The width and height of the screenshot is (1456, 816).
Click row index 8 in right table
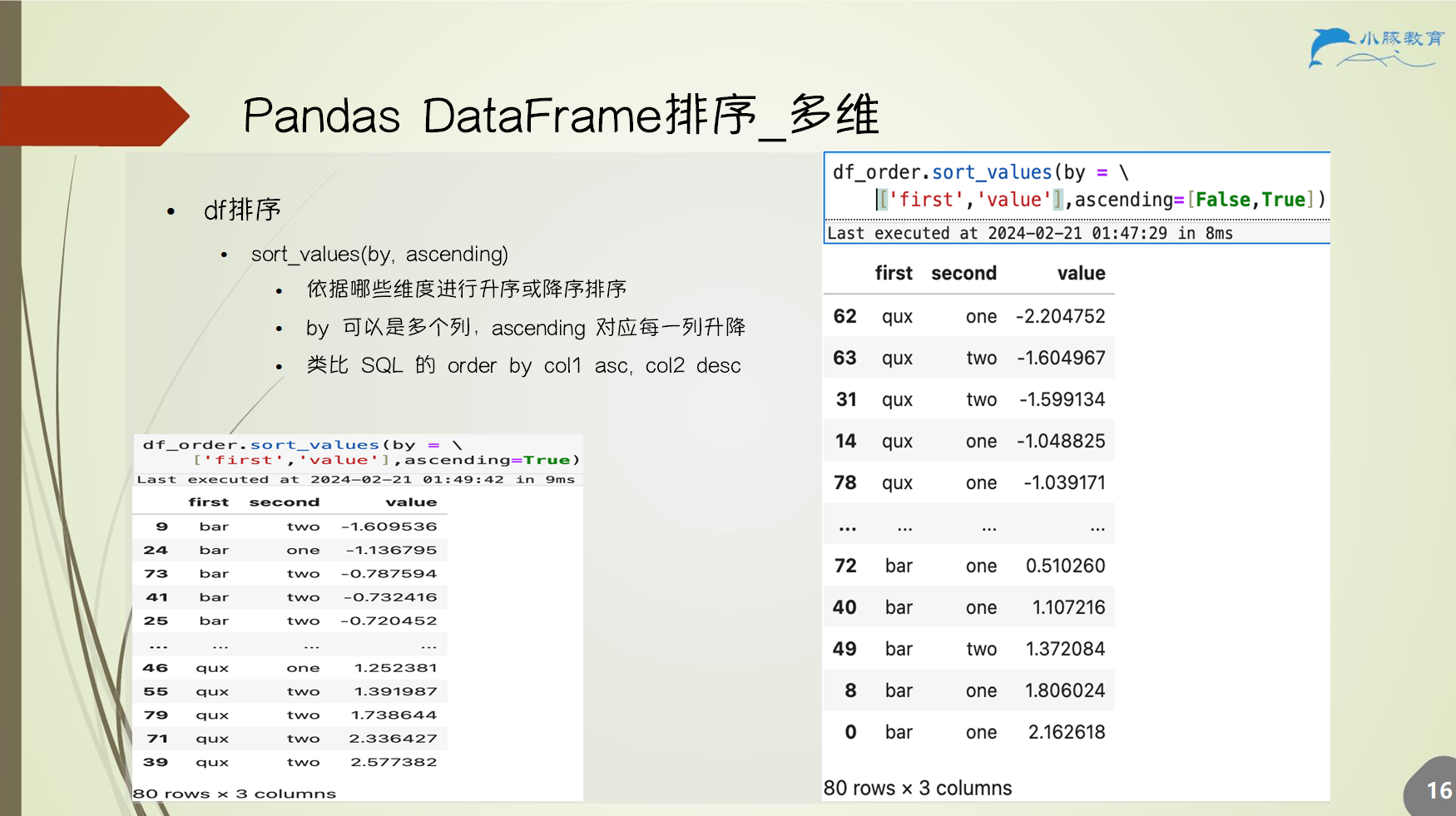pyautogui.click(x=850, y=691)
